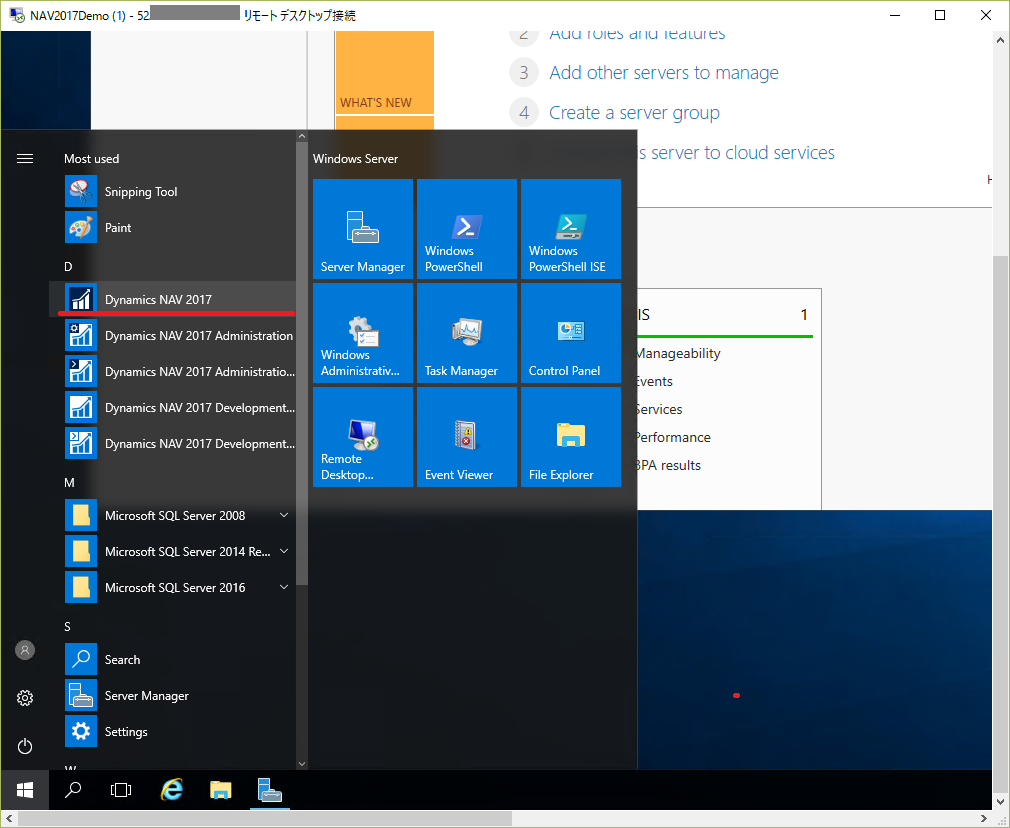Click the M letter header in apps list
This screenshot has height=828, width=1010.
tap(69, 483)
